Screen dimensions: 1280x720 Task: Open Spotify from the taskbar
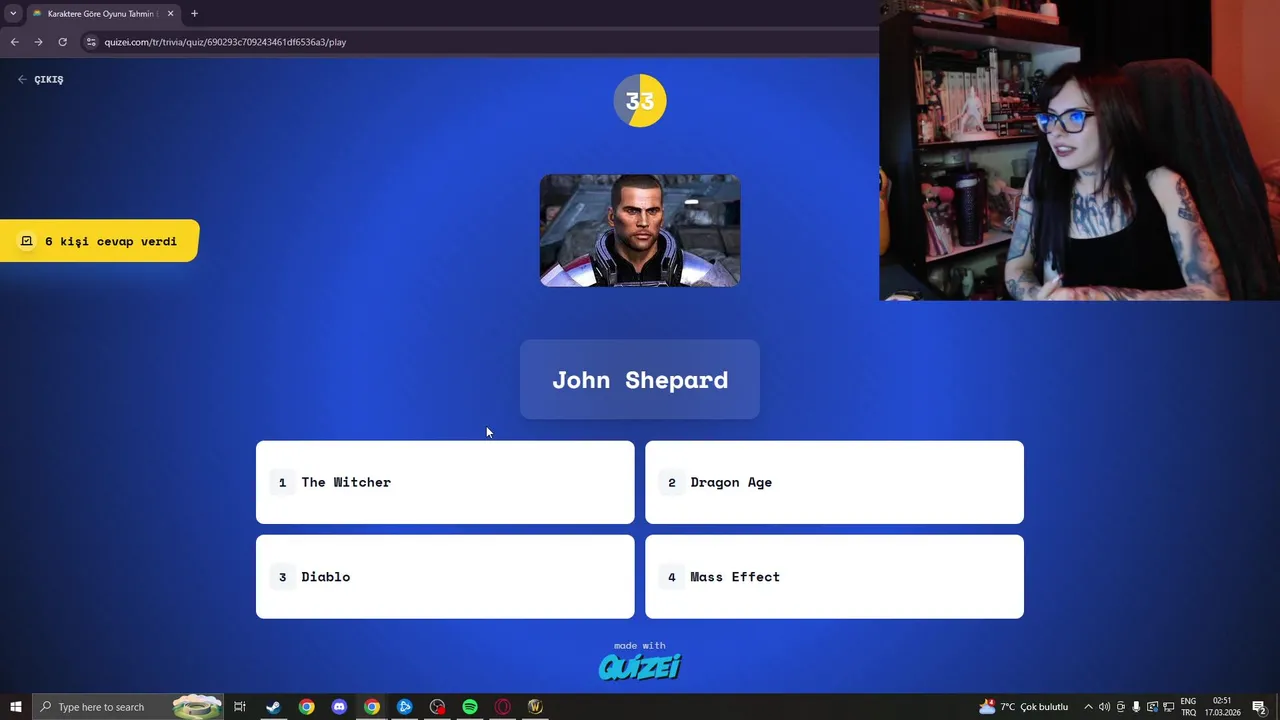470,707
